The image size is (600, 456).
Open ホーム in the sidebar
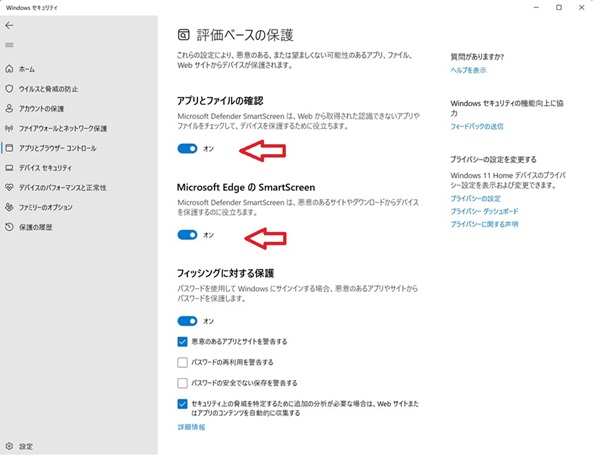[27, 69]
